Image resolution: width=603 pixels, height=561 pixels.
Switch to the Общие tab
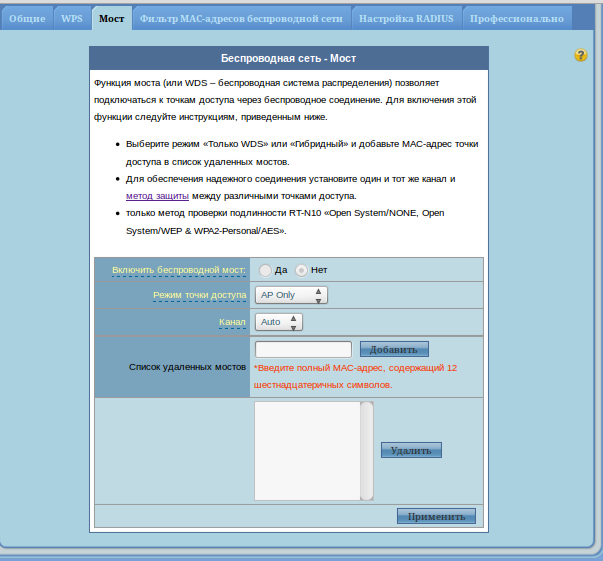(x=27, y=18)
